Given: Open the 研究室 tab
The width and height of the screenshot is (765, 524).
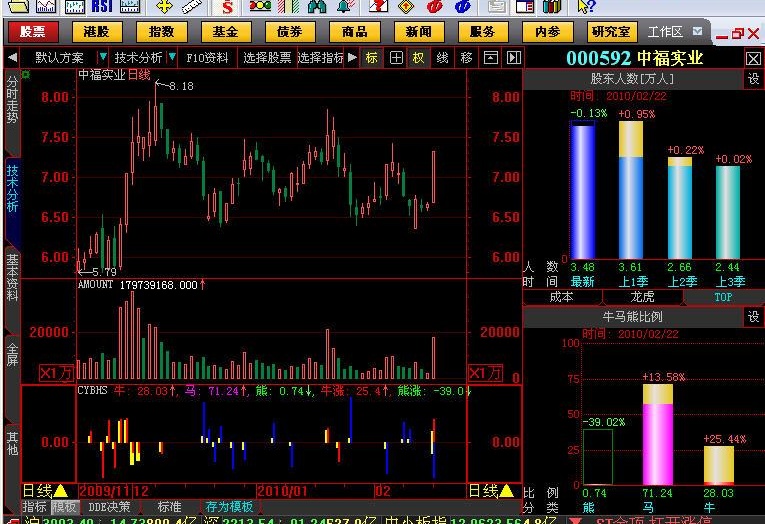Looking at the screenshot, I should pos(612,32).
